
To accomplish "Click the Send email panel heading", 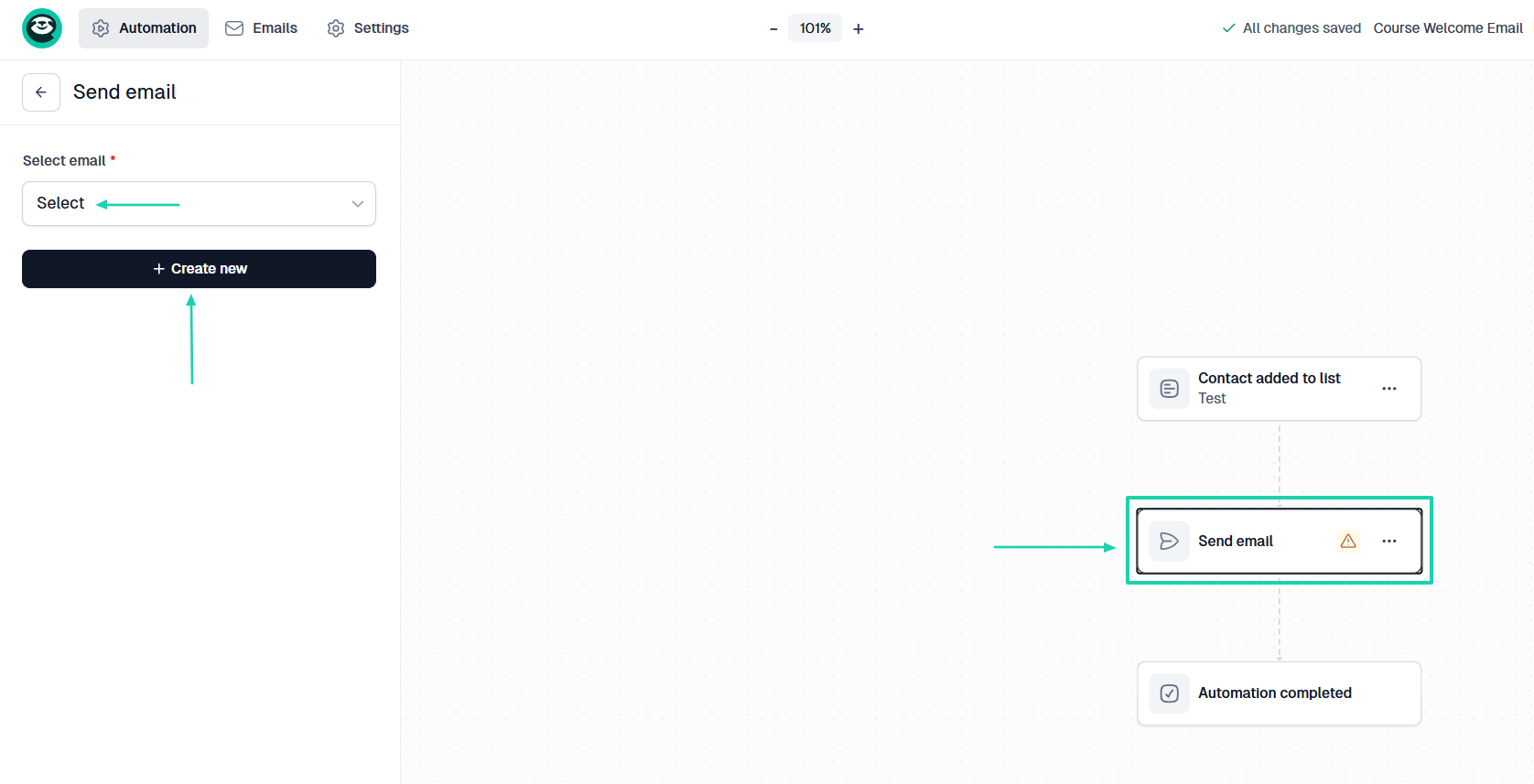I will coord(124,92).
